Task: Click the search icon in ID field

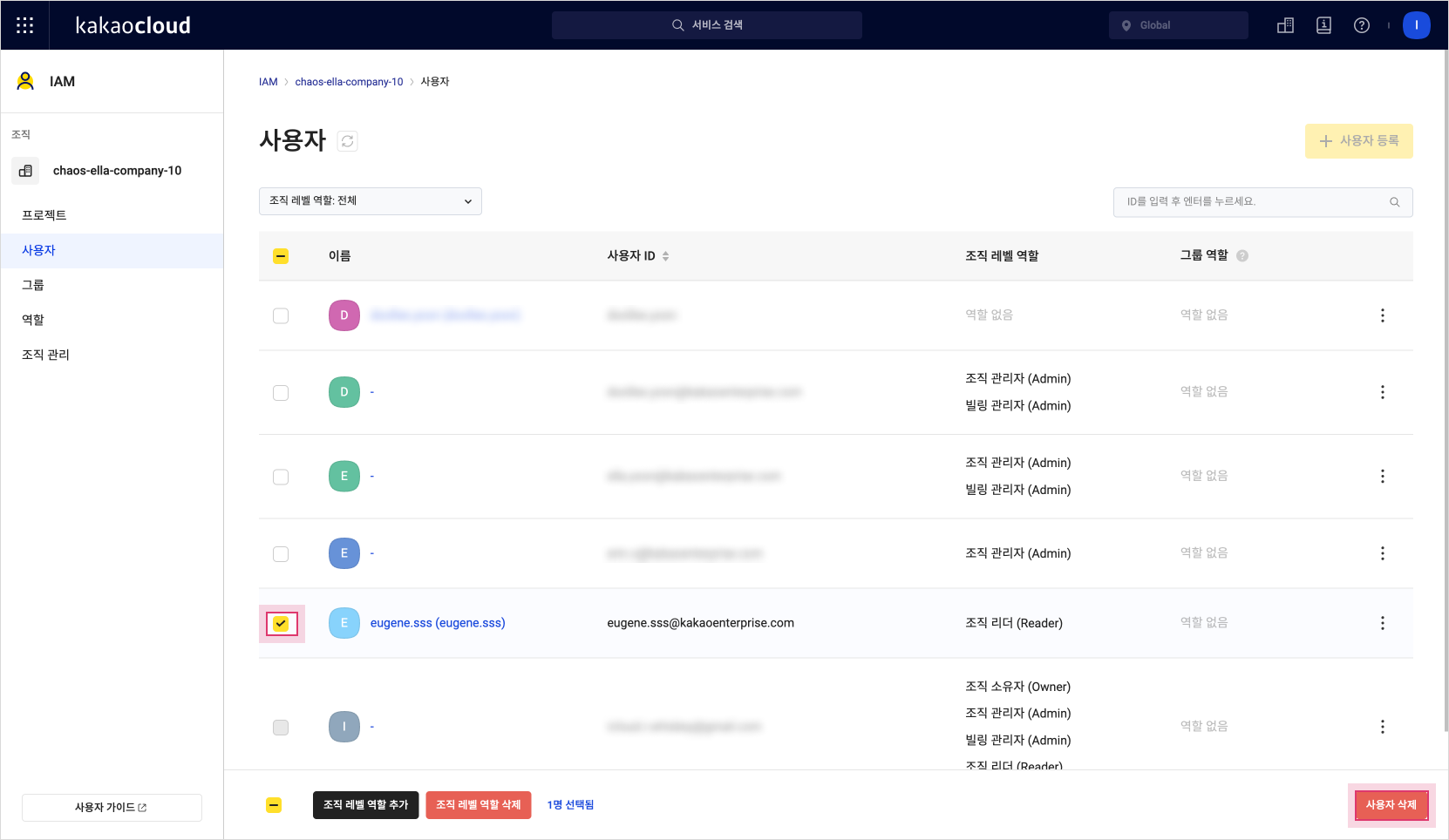Action: coord(1395,202)
